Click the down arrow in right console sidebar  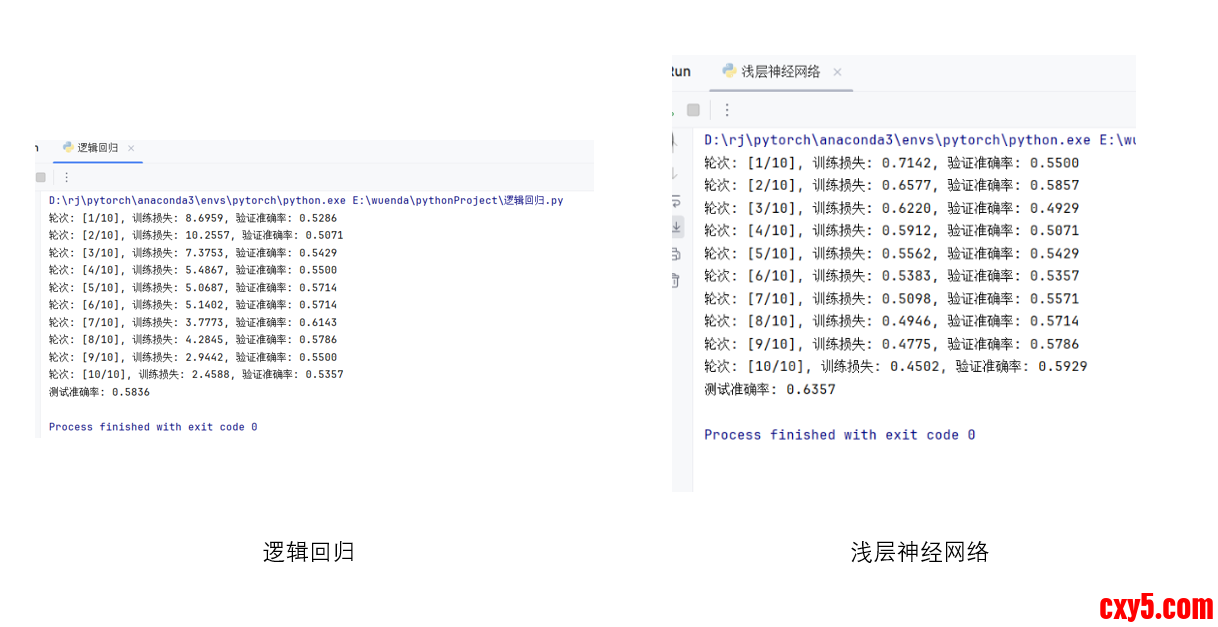point(677,172)
